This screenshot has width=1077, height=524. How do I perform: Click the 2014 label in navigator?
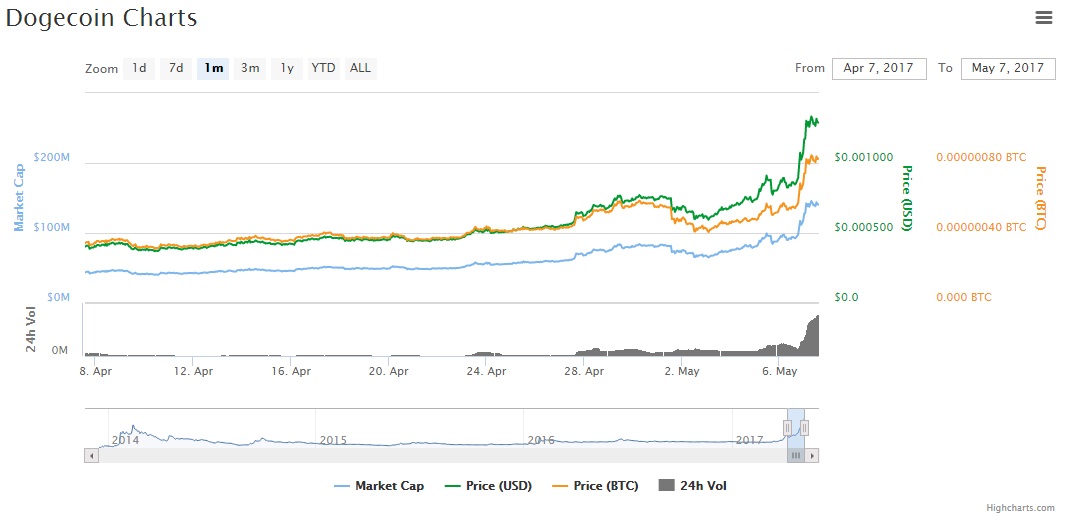(x=125, y=440)
